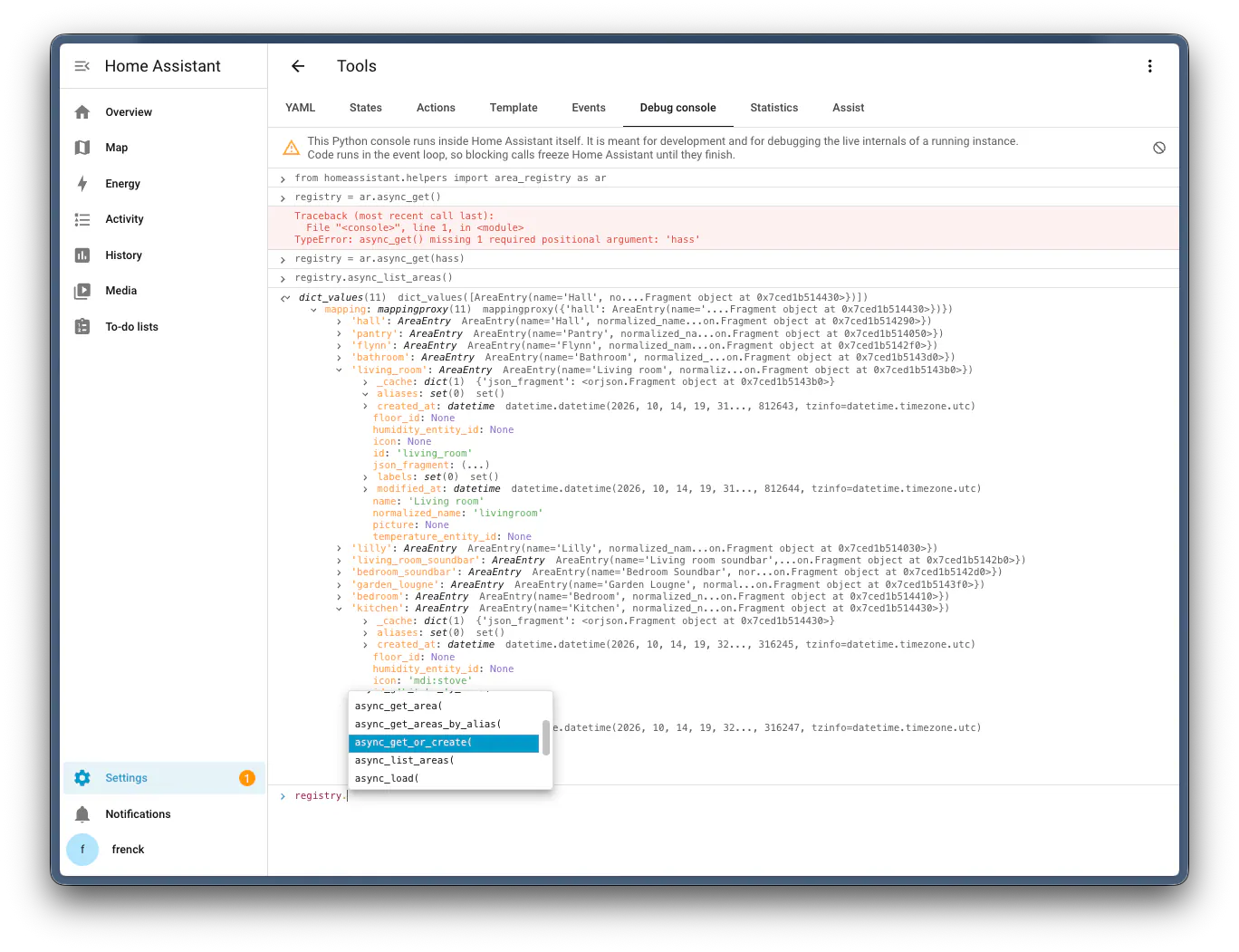
Task: Click the Settings notification badge
Action: point(247,778)
